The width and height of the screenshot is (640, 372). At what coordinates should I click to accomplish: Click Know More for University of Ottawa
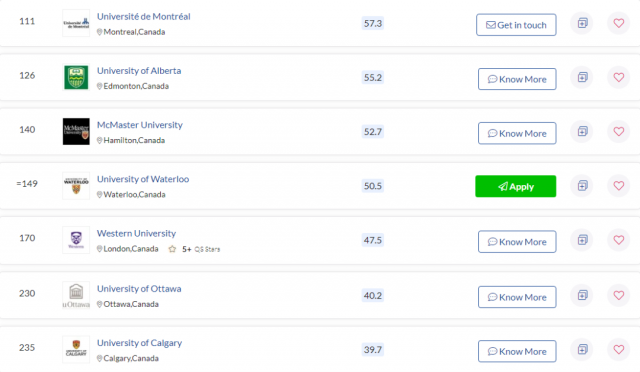tap(517, 297)
